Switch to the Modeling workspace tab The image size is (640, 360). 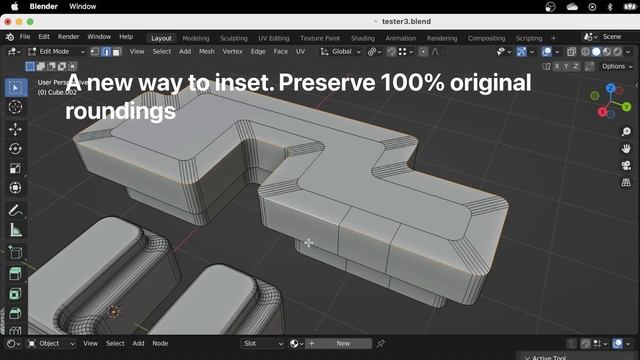196,38
